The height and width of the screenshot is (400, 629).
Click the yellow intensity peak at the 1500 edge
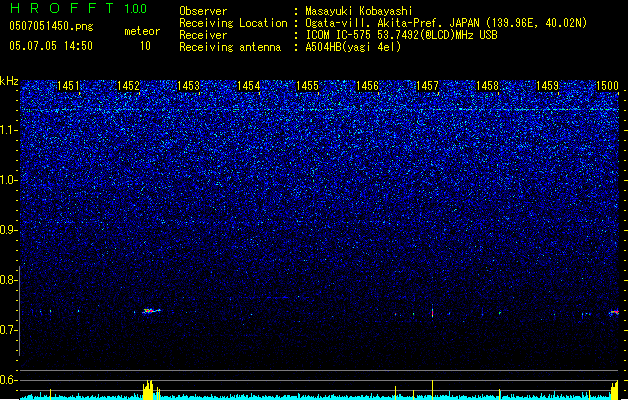tap(615, 390)
